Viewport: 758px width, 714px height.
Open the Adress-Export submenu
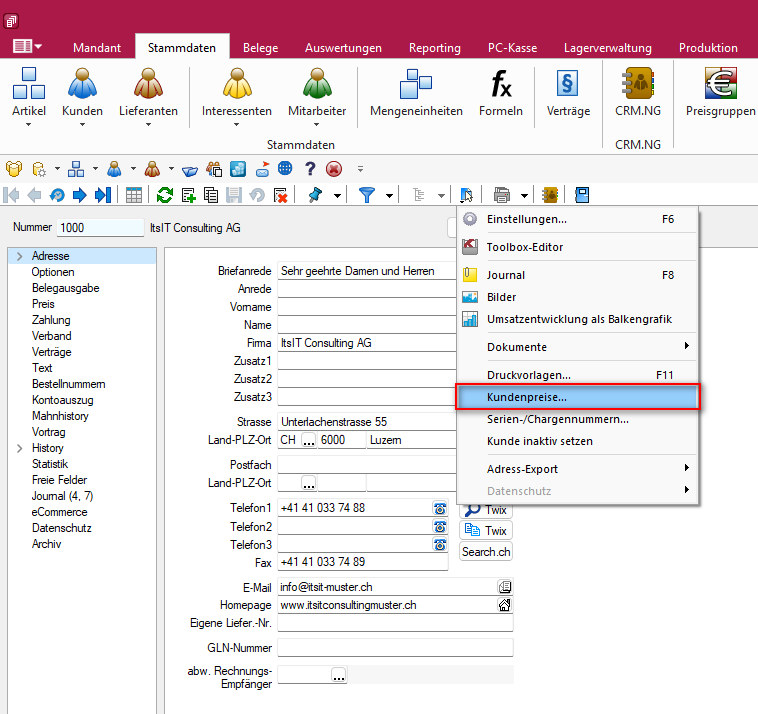pyautogui.click(x=577, y=469)
